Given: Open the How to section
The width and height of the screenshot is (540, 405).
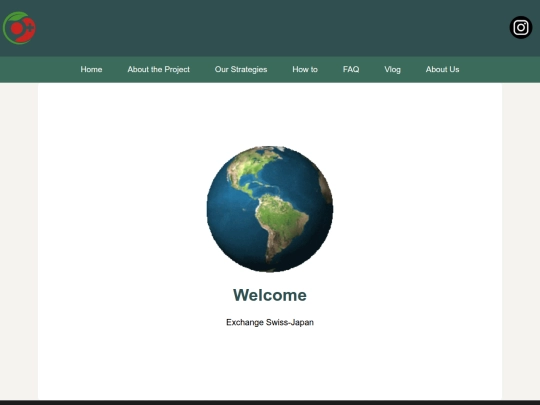Looking at the screenshot, I should [305, 69].
